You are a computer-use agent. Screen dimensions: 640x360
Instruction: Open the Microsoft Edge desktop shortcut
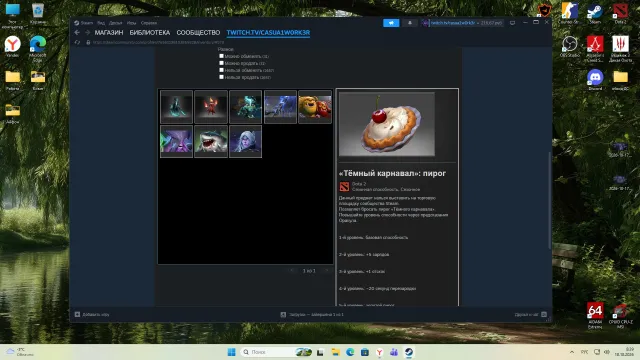click(38, 48)
